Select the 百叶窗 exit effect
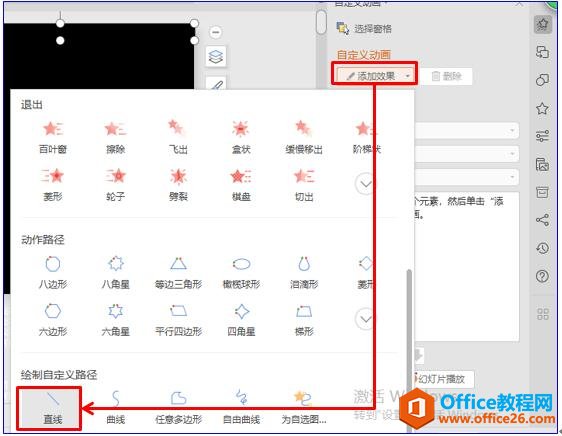 click(53, 138)
